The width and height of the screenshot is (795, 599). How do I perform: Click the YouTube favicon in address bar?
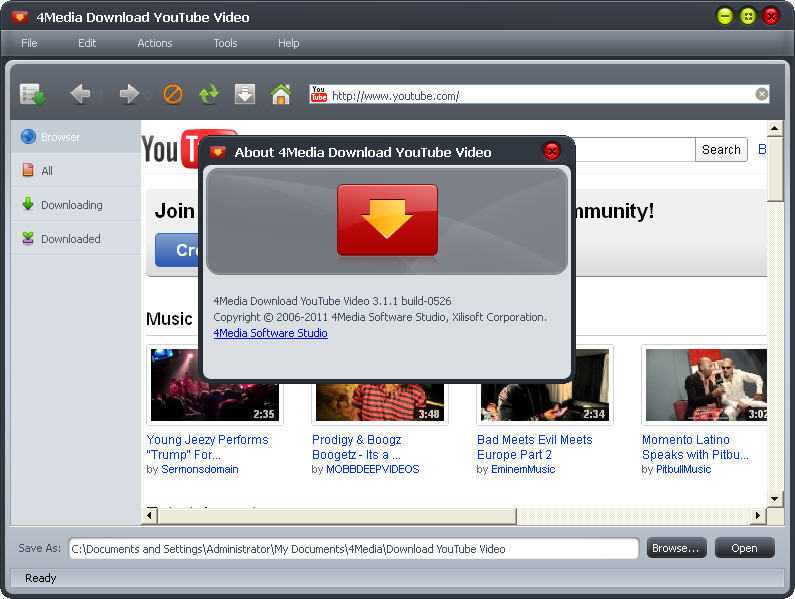point(319,94)
